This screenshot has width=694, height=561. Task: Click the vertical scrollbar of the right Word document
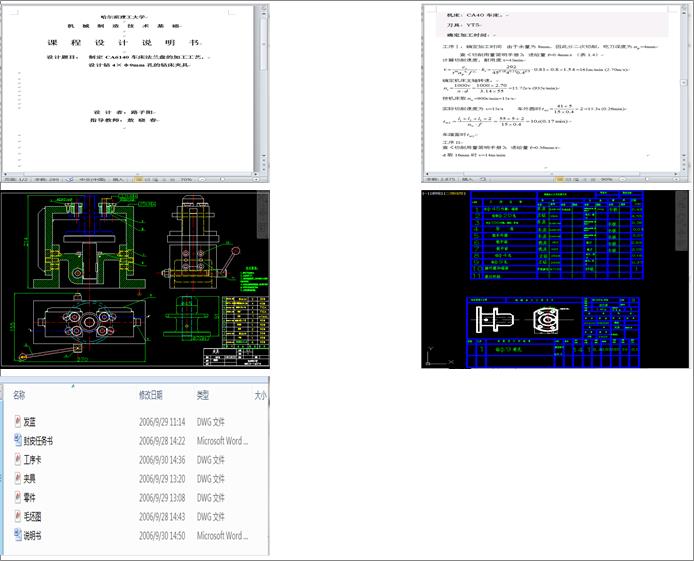(x=684, y=84)
